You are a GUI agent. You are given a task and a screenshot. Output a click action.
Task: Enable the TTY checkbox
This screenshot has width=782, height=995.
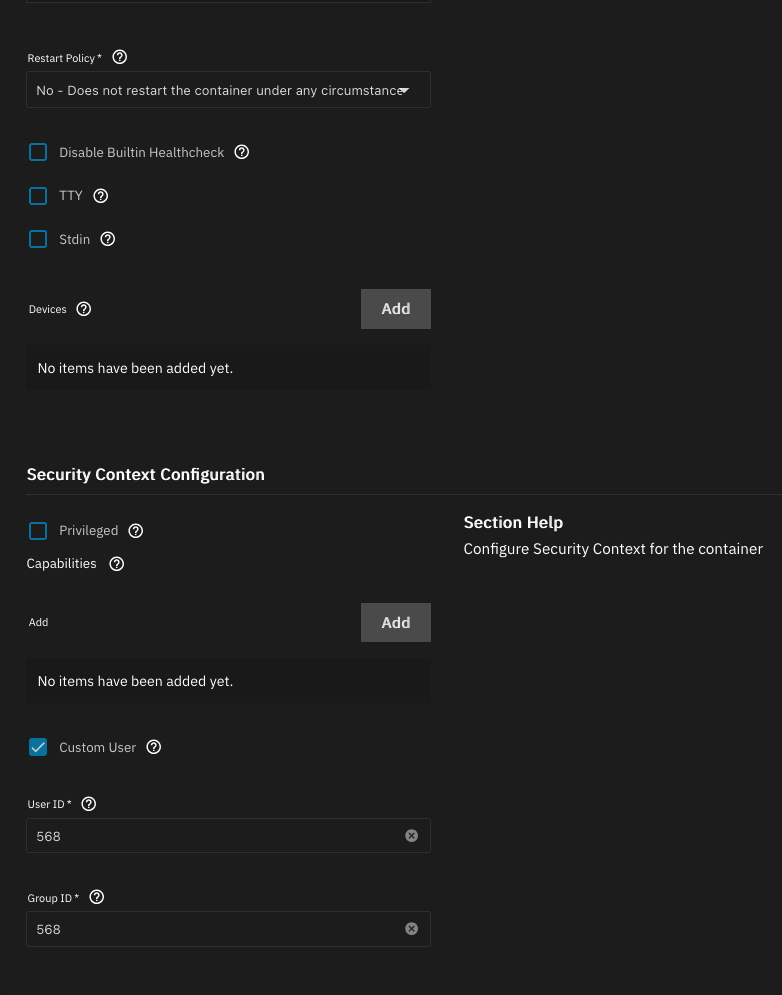tap(38, 196)
